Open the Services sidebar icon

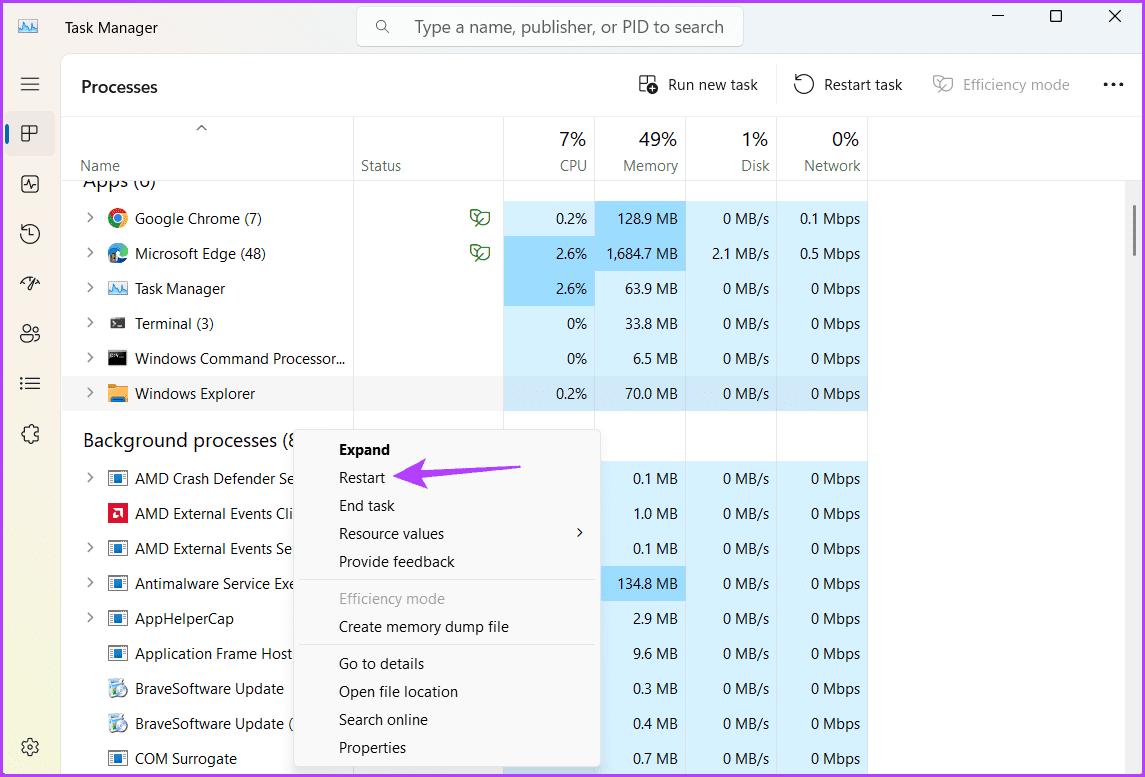pos(30,434)
